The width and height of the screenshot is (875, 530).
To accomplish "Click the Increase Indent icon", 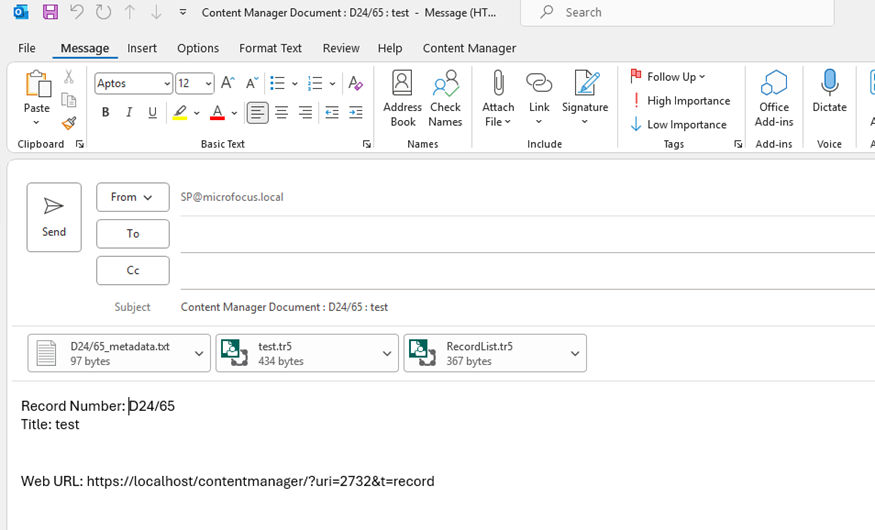I will point(355,113).
